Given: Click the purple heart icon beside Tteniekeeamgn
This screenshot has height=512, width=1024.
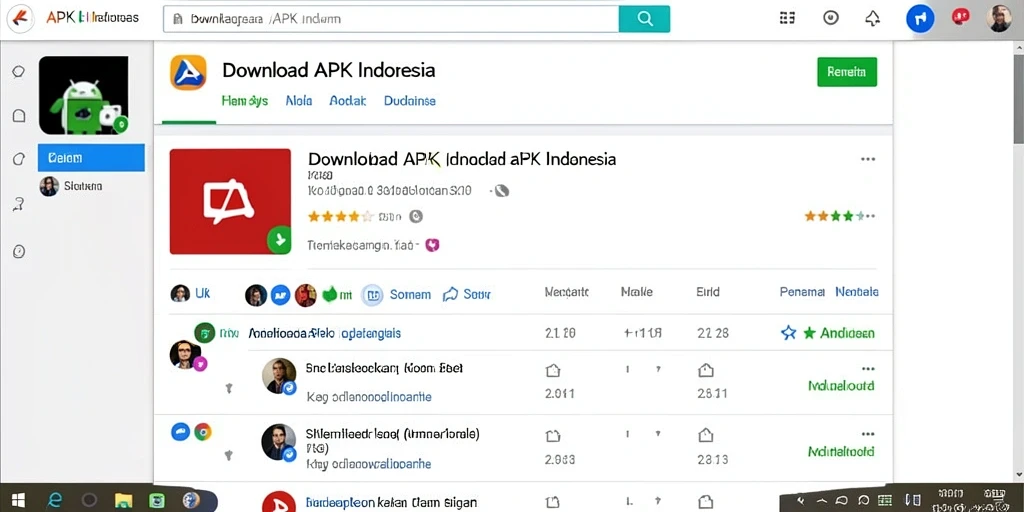Looking at the screenshot, I should (x=432, y=246).
